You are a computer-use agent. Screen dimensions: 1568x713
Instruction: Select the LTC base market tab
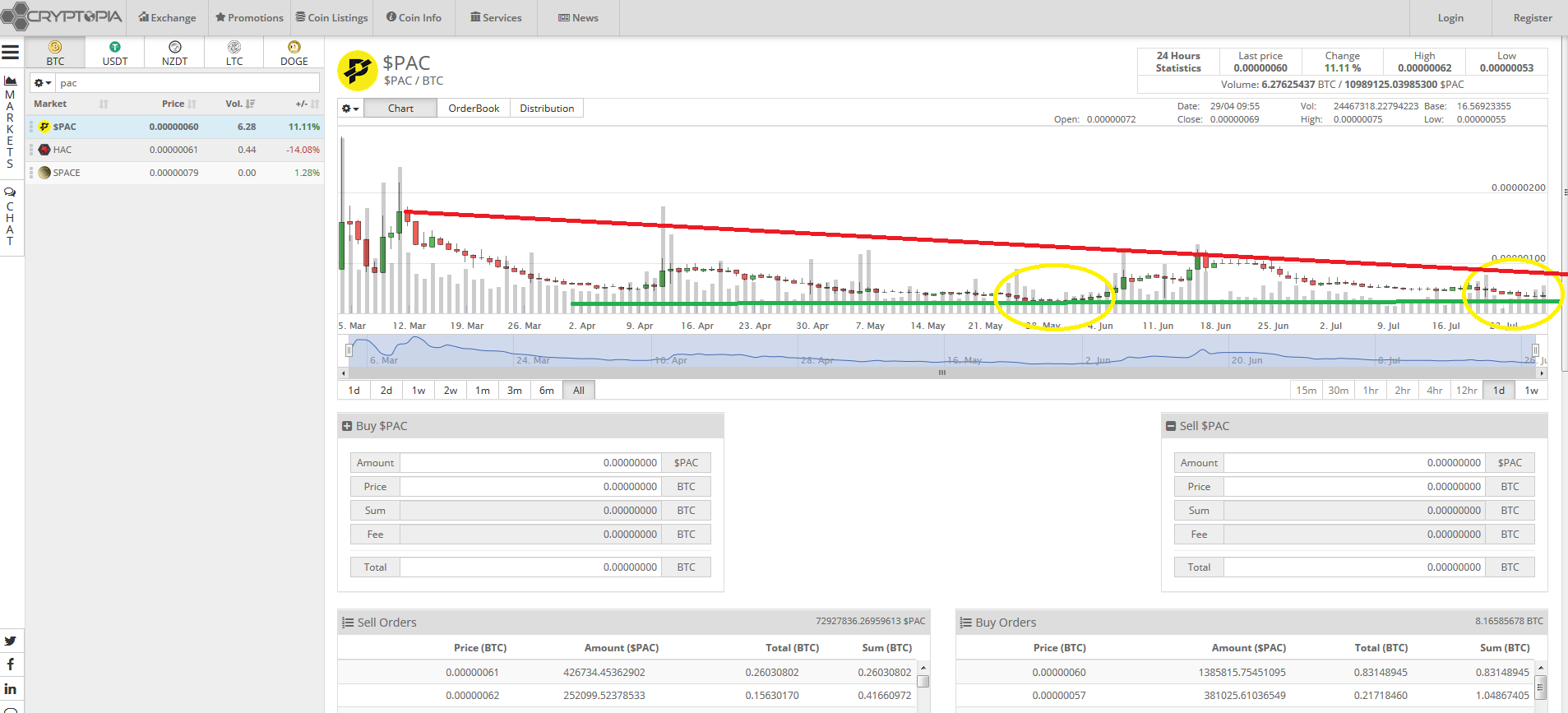click(234, 53)
